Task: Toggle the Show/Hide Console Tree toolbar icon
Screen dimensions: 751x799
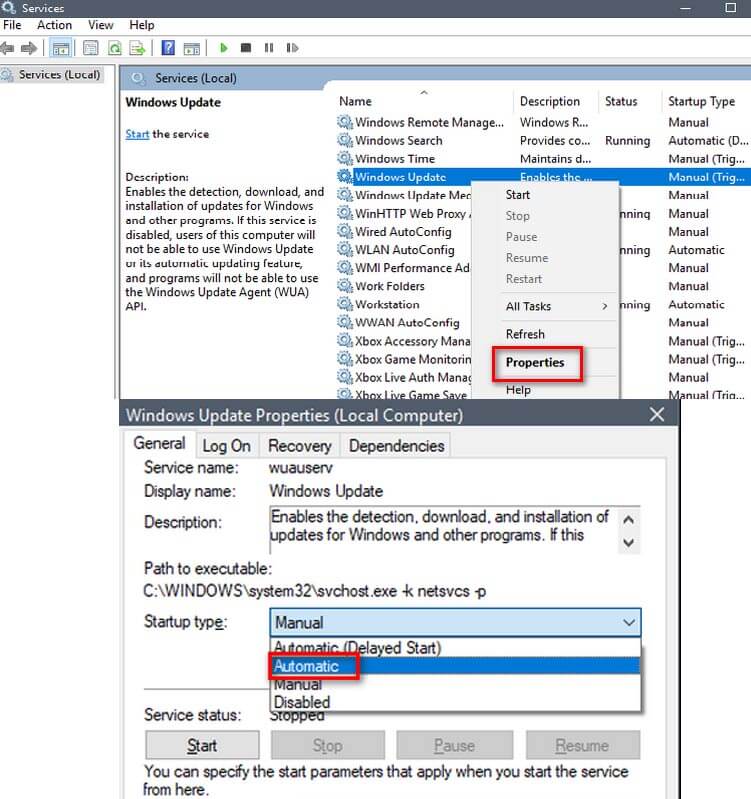Action: point(61,48)
